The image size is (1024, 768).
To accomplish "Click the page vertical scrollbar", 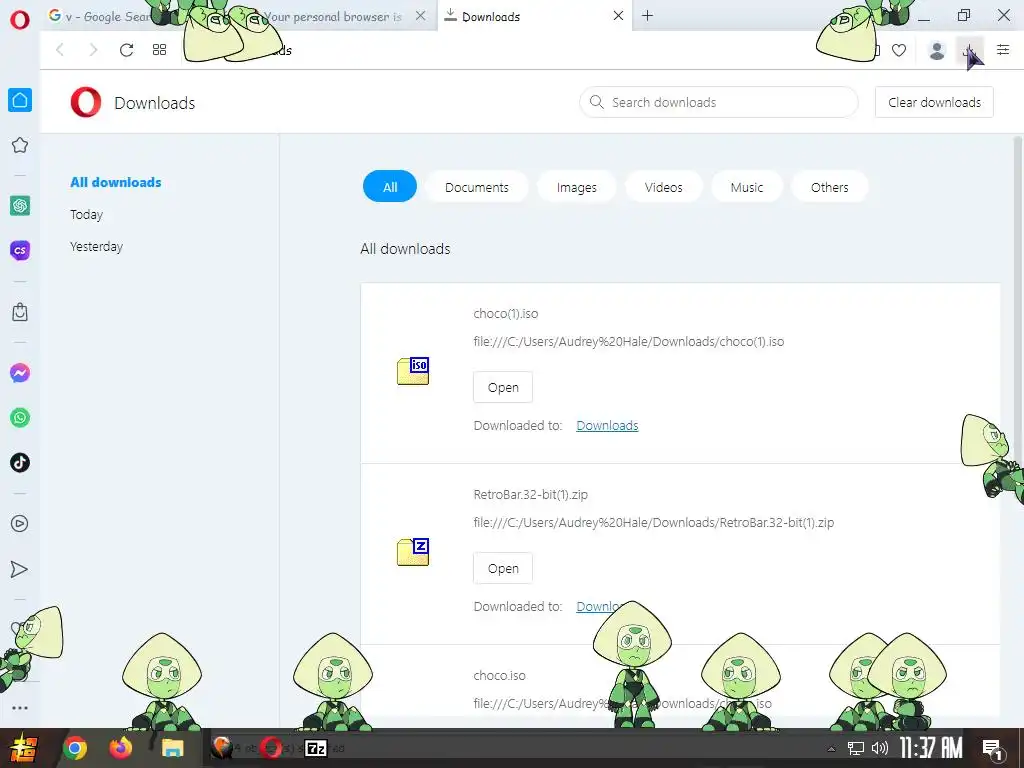I will click(x=1017, y=300).
